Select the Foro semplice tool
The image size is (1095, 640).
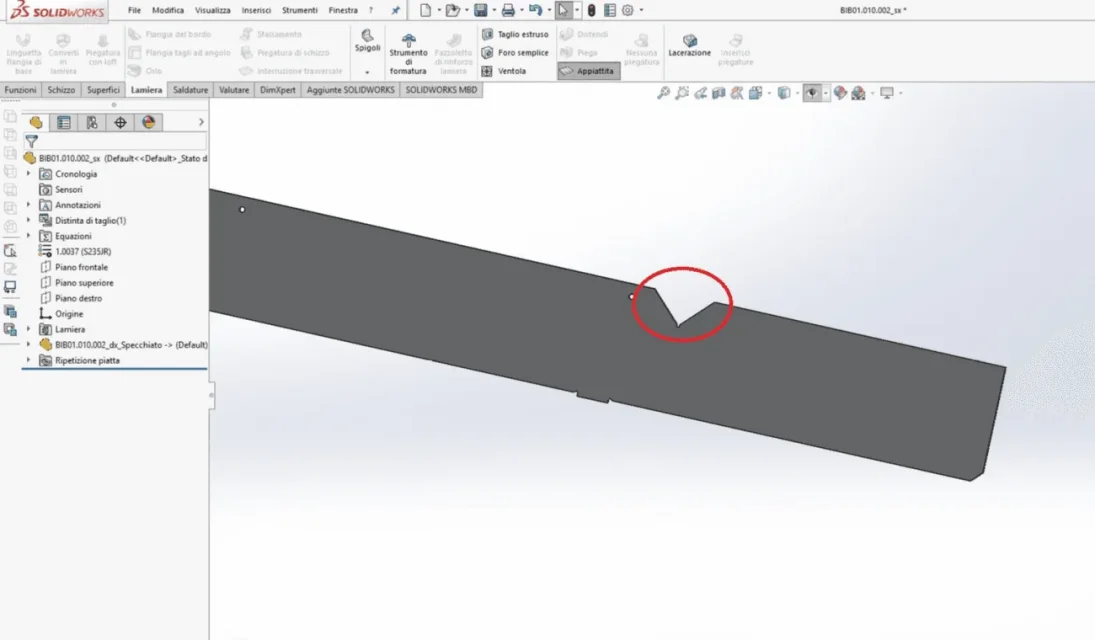point(515,52)
